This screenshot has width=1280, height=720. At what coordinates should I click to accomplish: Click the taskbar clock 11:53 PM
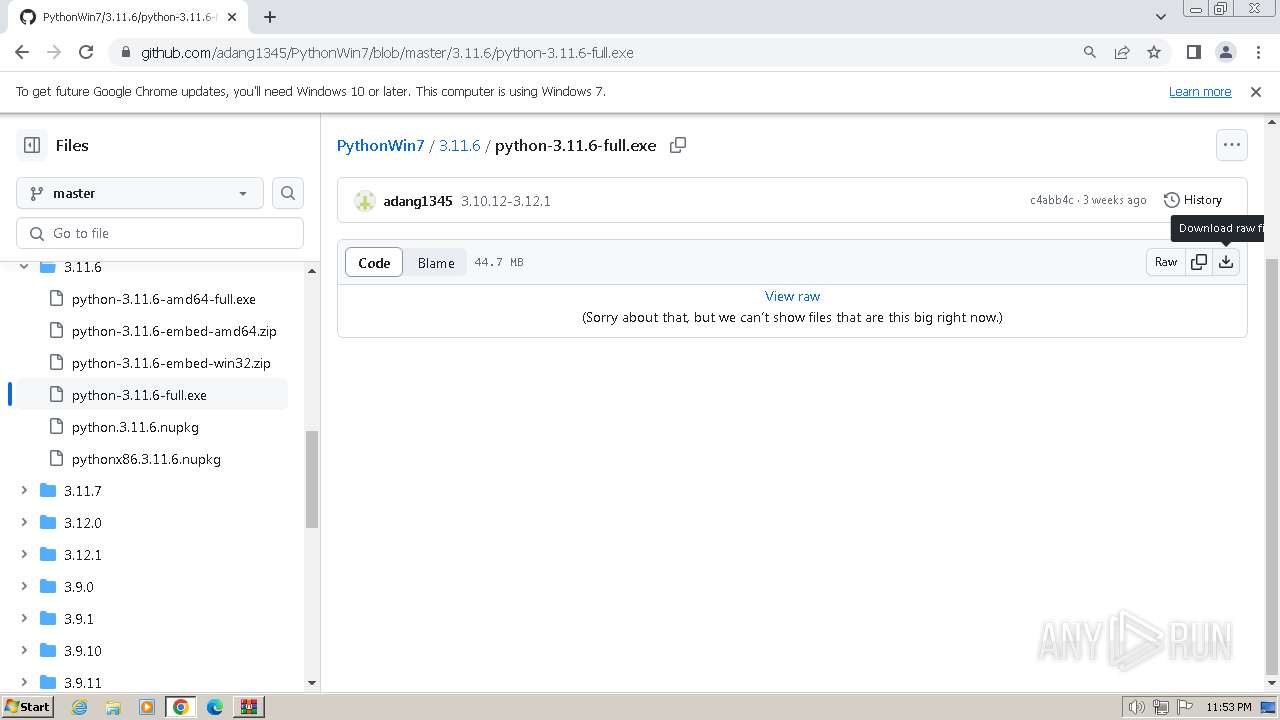click(1228, 707)
